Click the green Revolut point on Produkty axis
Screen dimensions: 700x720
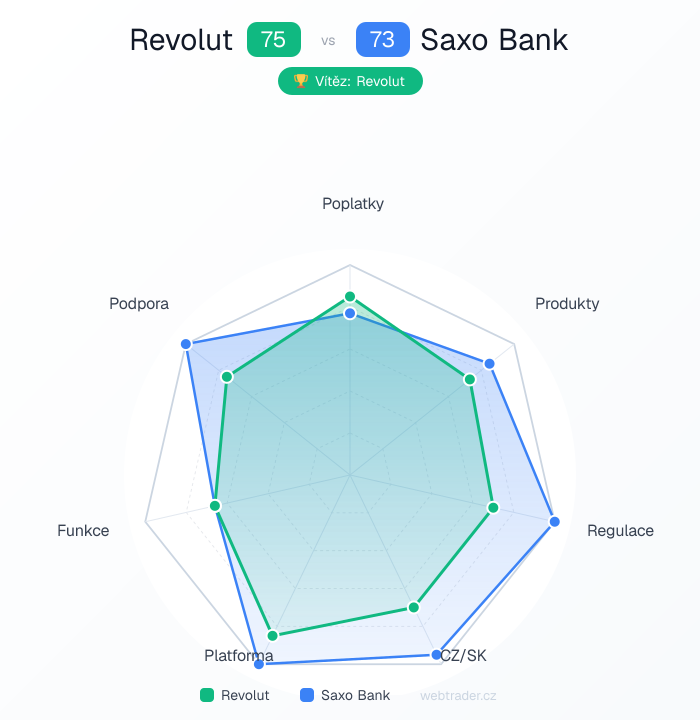click(x=469, y=380)
